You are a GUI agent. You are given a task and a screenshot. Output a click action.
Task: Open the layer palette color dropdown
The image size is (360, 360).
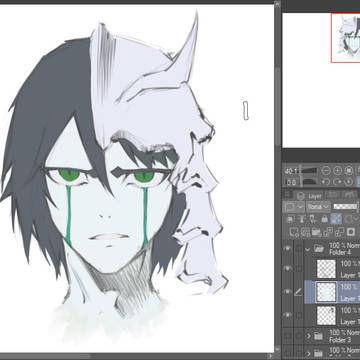click(294, 207)
